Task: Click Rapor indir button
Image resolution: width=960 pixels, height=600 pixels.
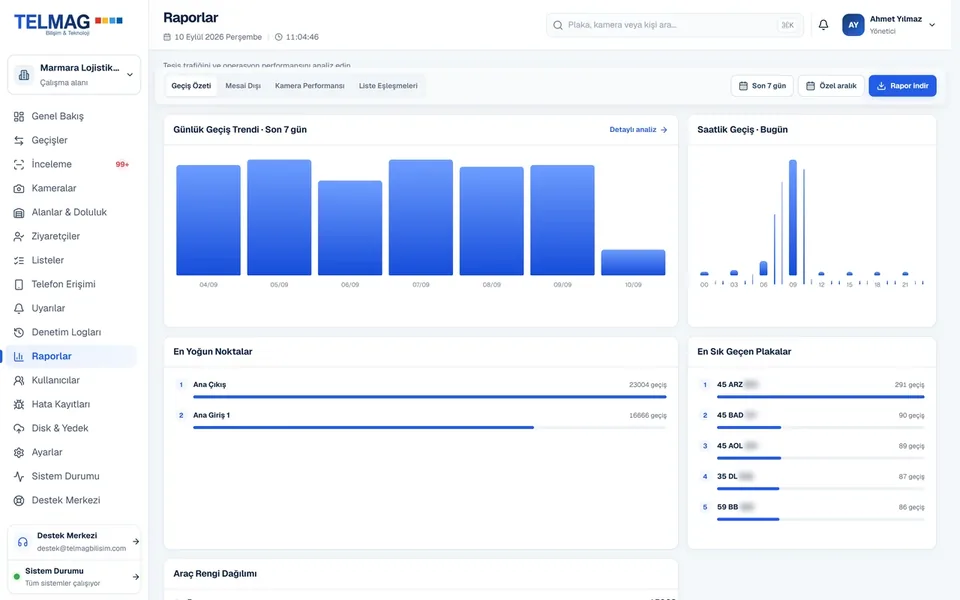Action: (x=902, y=86)
